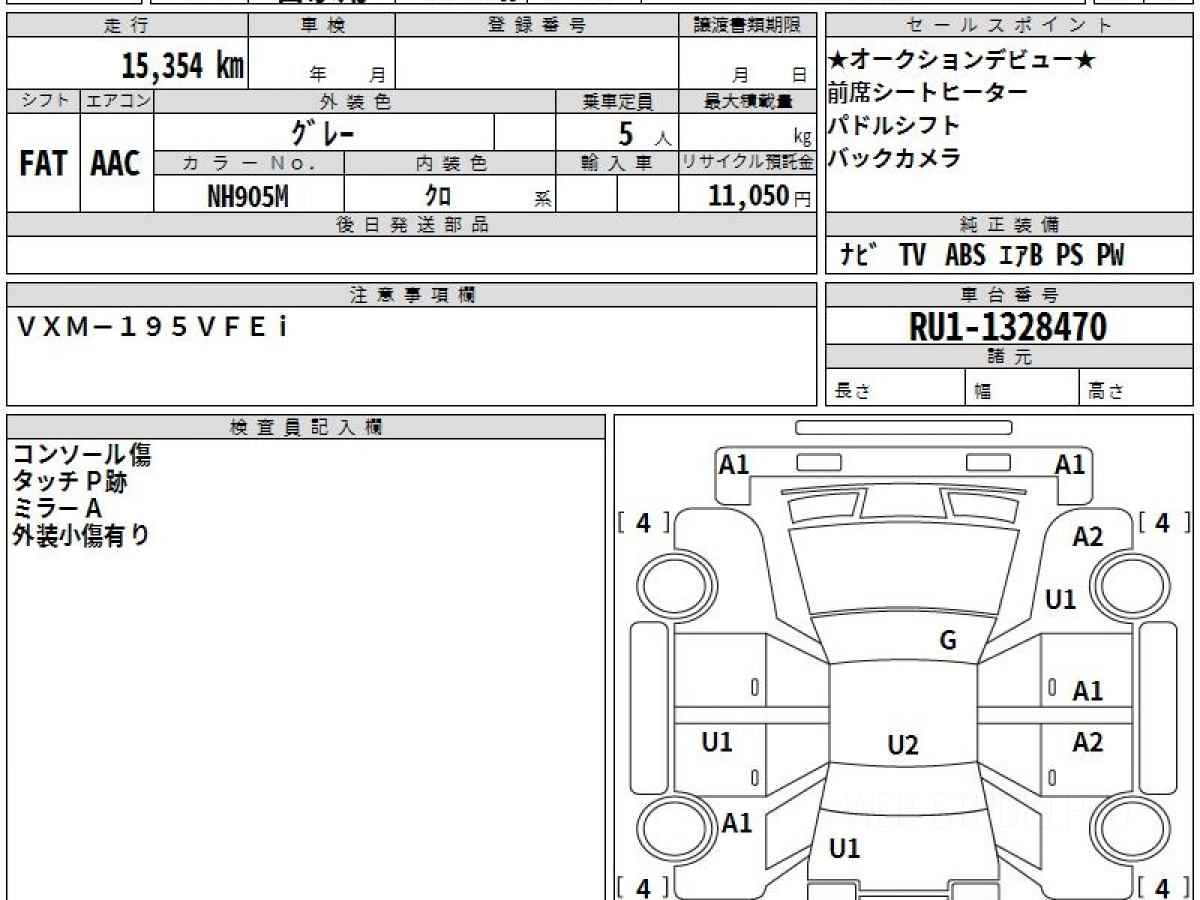1200x900 pixels.
Task: Select the 長さ dimension label
Action: pos(852,392)
